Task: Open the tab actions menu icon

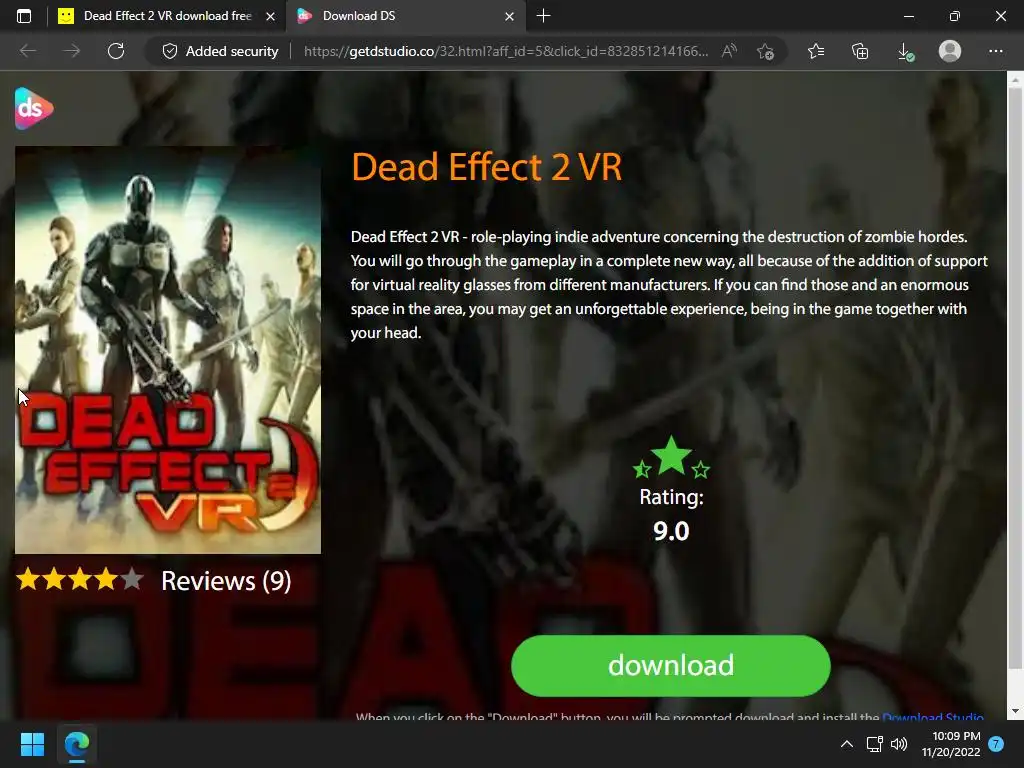Action: [24, 16]
